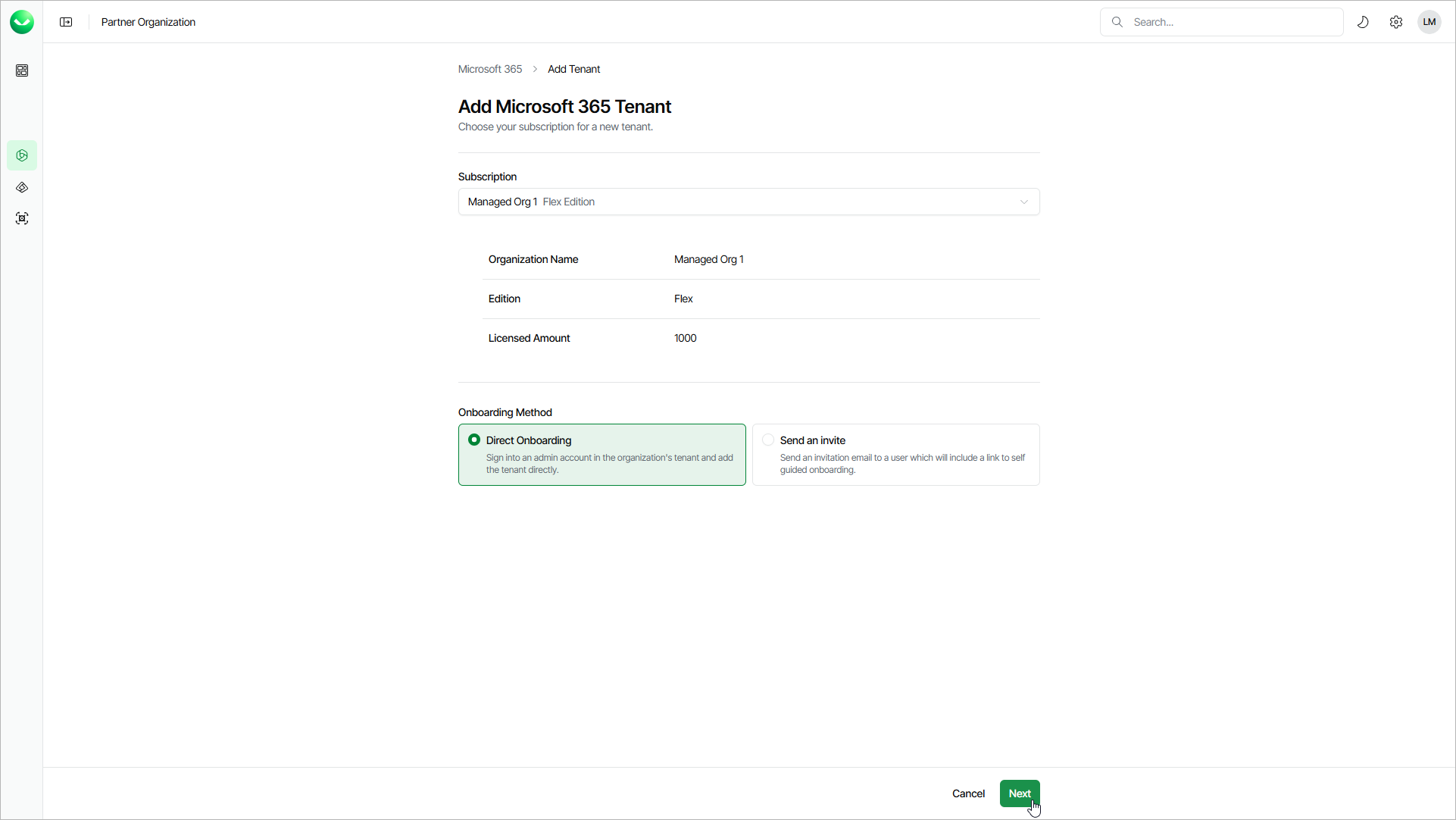
Task: Open the LM user avatar menu
Action: pos(1429,22)
